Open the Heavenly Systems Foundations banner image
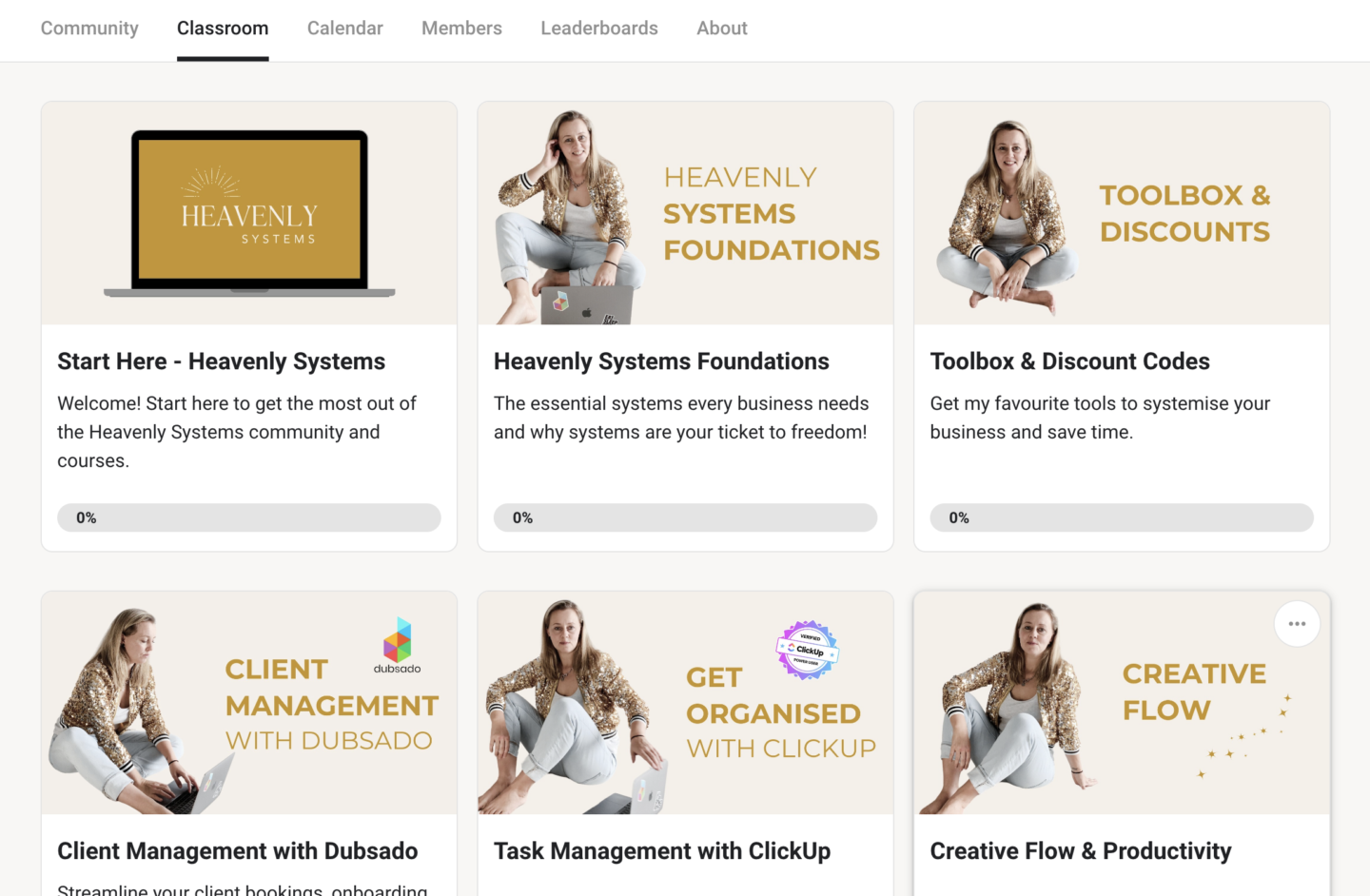This screenshot has width=1370, height=896. (x=685, y=213)
